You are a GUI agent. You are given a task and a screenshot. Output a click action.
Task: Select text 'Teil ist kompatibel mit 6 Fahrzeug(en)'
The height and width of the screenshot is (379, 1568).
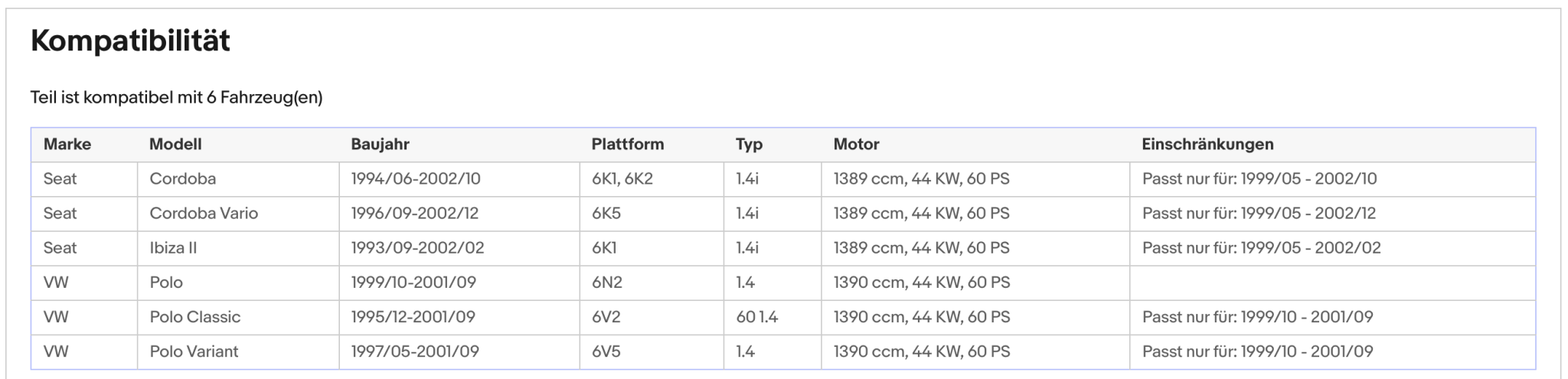(177, 98)
